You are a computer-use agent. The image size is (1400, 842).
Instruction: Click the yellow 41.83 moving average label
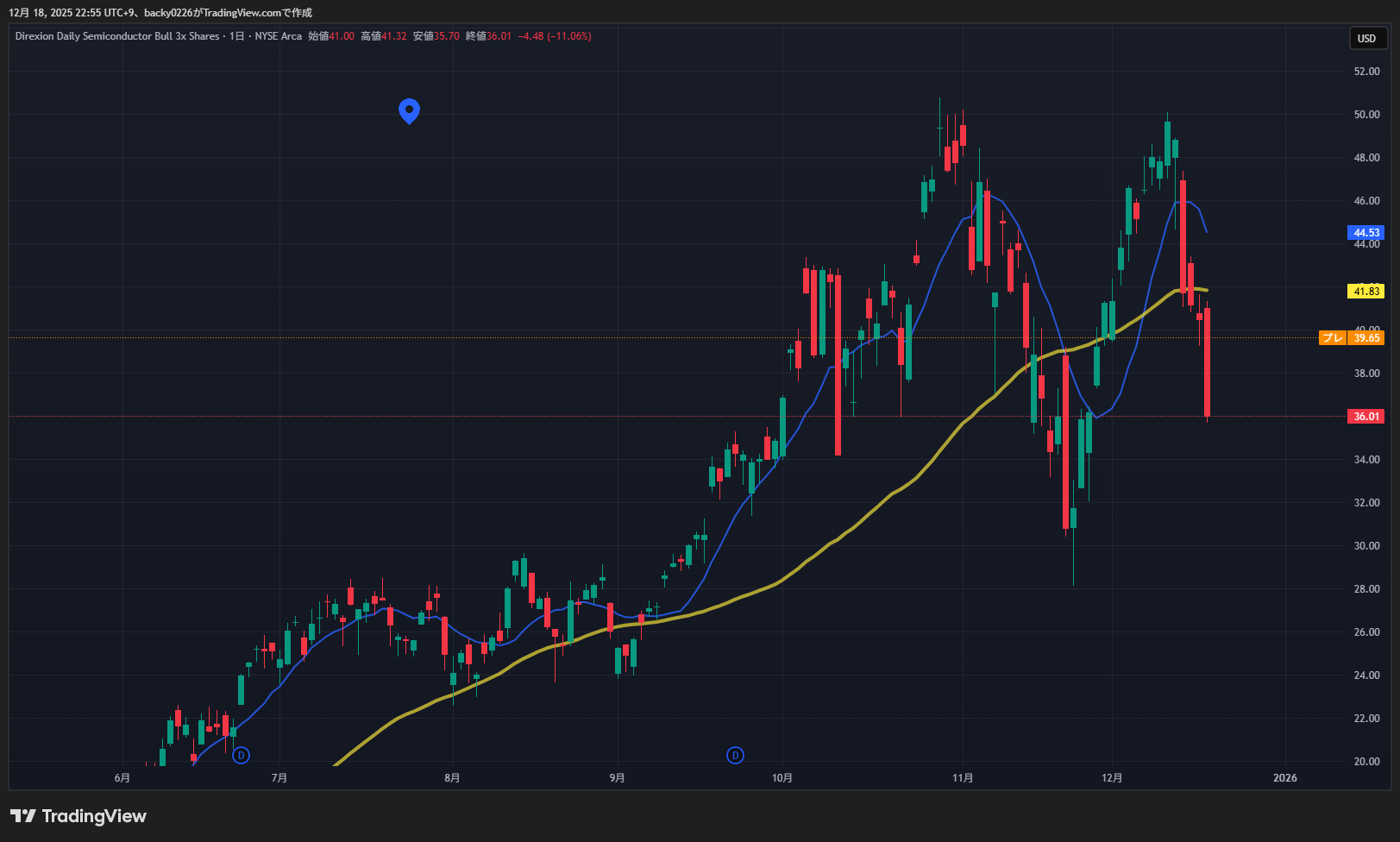pyautogui.click(x=1365, y=292)
